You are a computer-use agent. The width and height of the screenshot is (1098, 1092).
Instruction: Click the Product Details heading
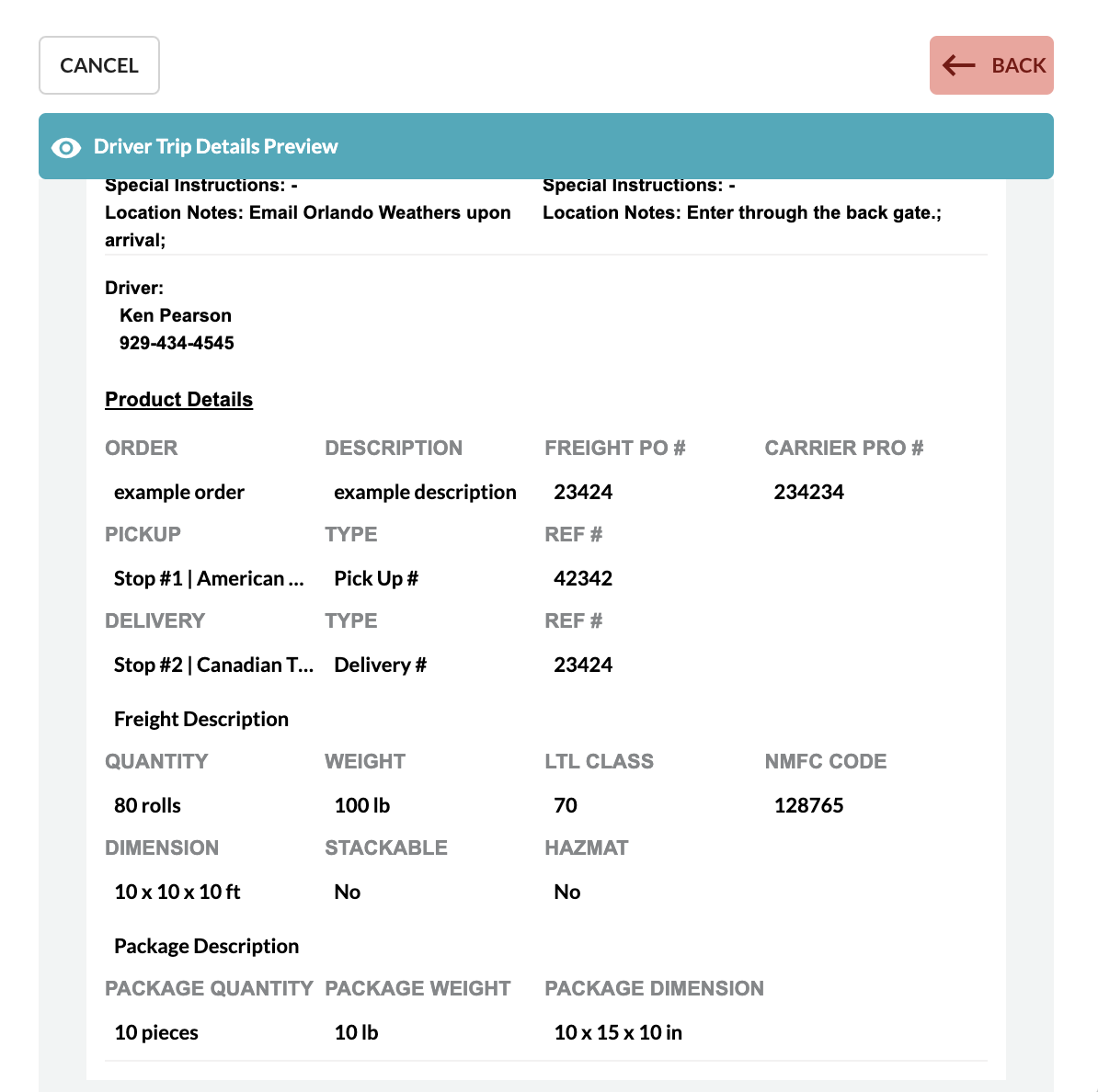click(178, 399)
